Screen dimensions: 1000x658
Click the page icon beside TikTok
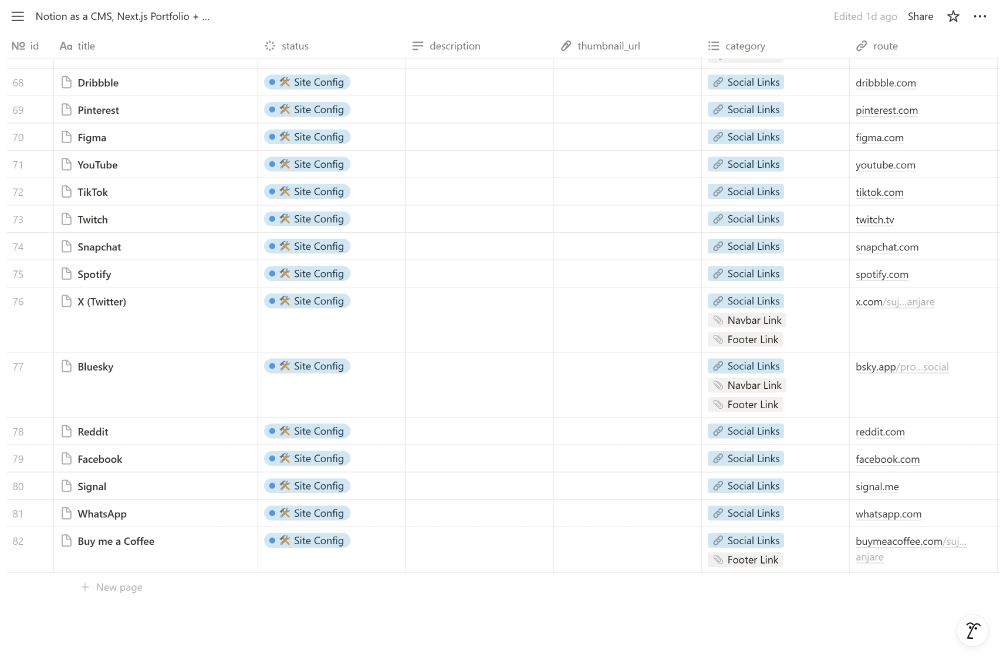click(66, 192)
